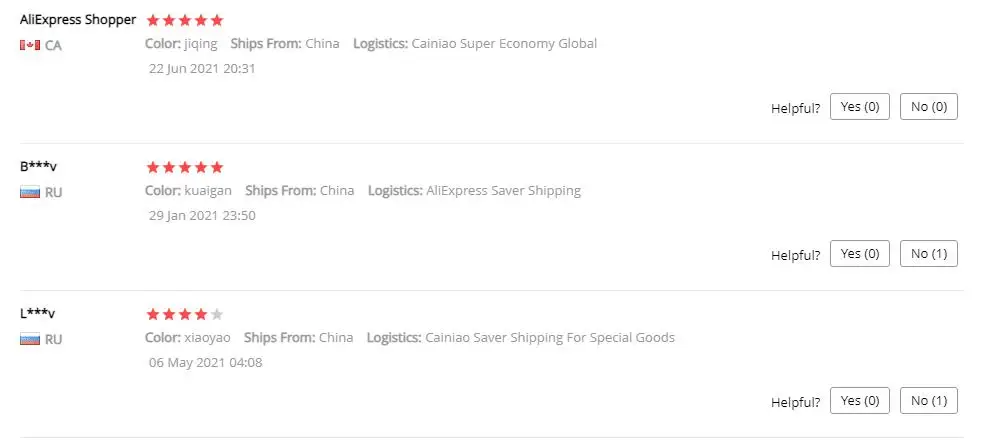
Task: Click the L***v reviewer name
Action: coord(38,313)
